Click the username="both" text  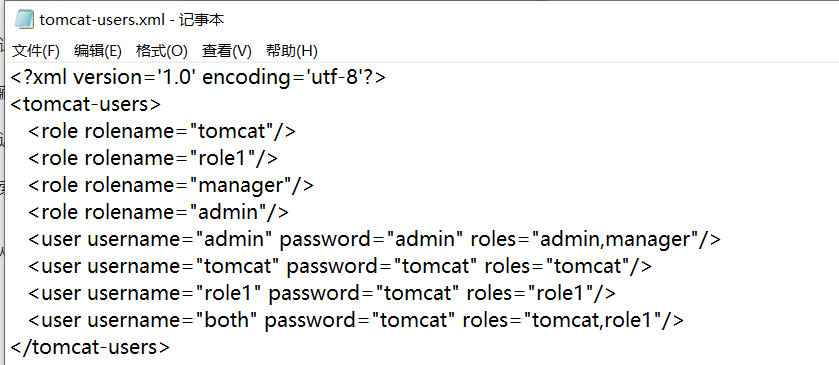(x=173, y=321)
